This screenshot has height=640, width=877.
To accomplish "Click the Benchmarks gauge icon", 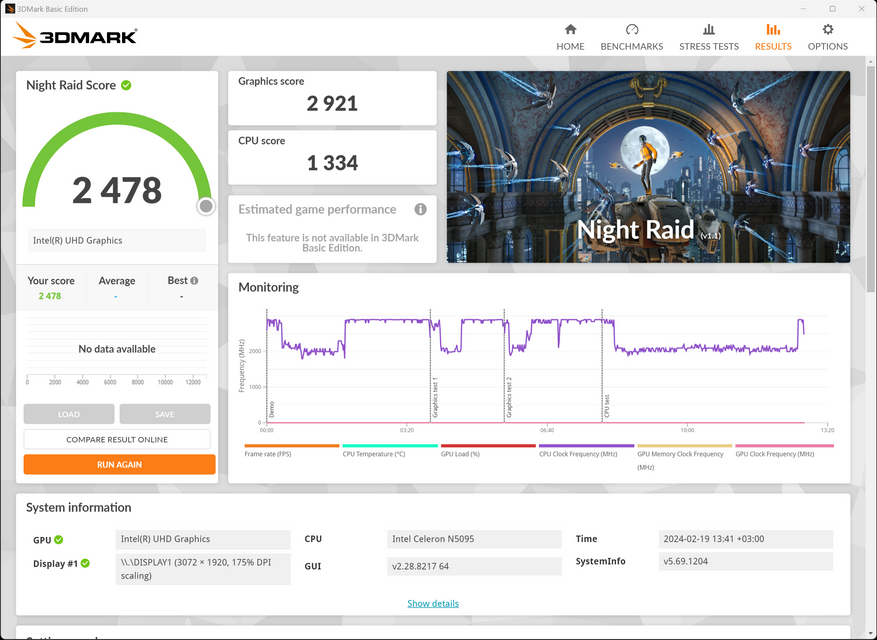I will (x=631, y=29).
